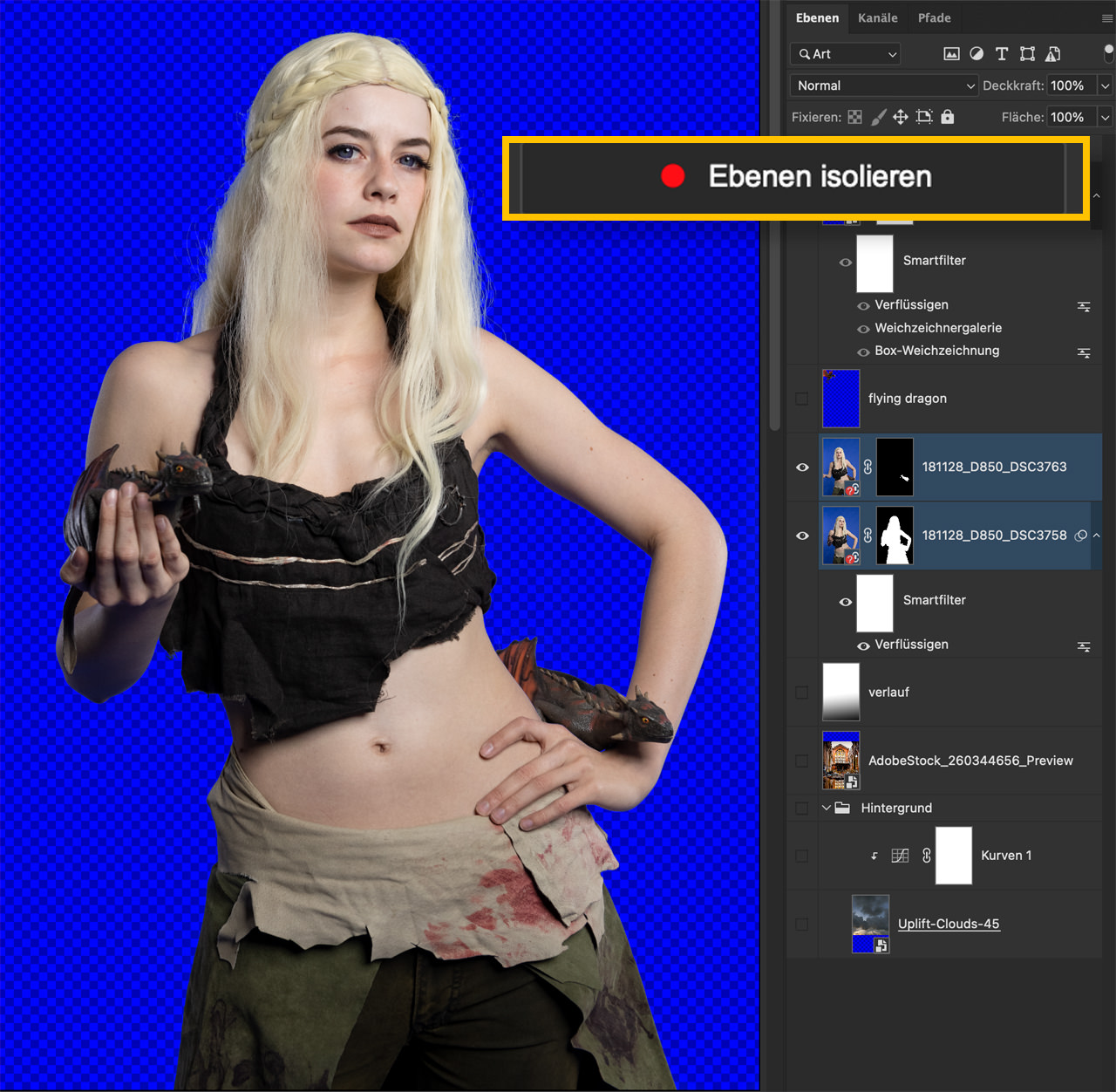Open panel options hamburger menu
Image resolution: width=1116 pixels, height=1092 pixels.
point(1106,18)
